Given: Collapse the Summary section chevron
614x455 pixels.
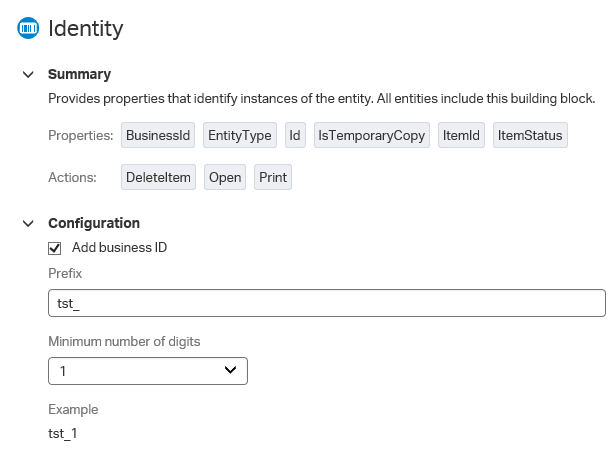Looking at the screenshot, I should [28, 74].
